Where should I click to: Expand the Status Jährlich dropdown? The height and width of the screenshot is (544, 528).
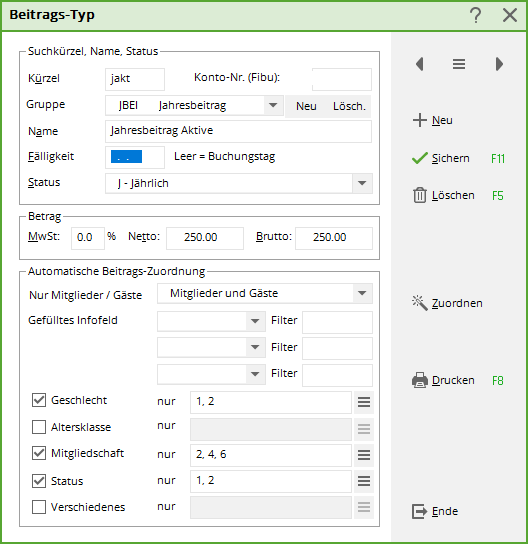(x=362, y=183)
